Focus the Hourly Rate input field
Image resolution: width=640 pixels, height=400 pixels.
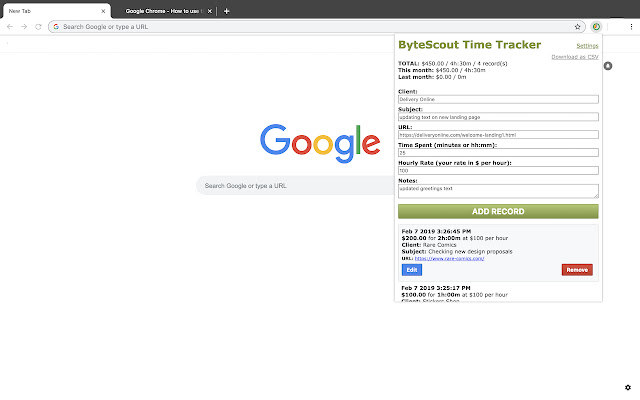(498, 171)
